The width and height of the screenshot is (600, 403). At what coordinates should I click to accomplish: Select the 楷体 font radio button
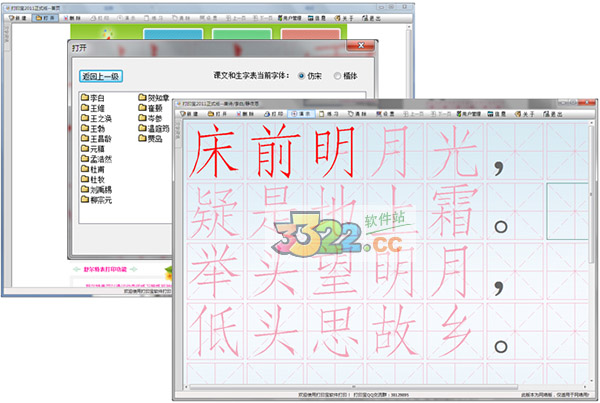pyautogui.click(x=337, y=76)
